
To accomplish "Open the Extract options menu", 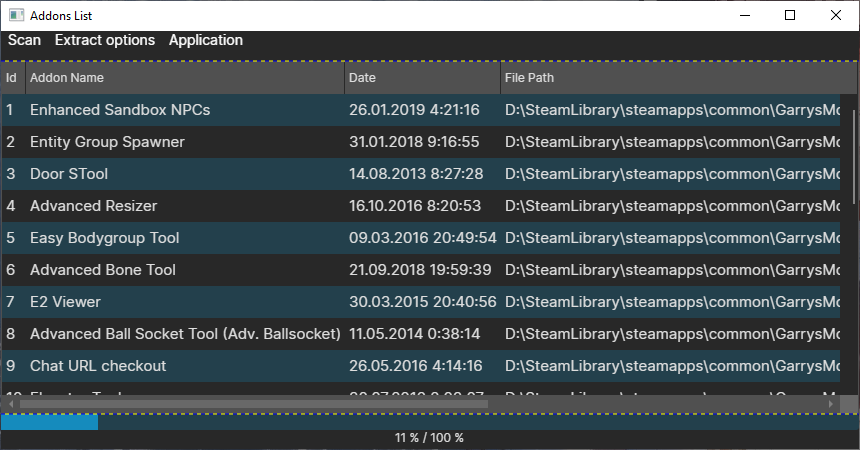I will pos(105,40).
